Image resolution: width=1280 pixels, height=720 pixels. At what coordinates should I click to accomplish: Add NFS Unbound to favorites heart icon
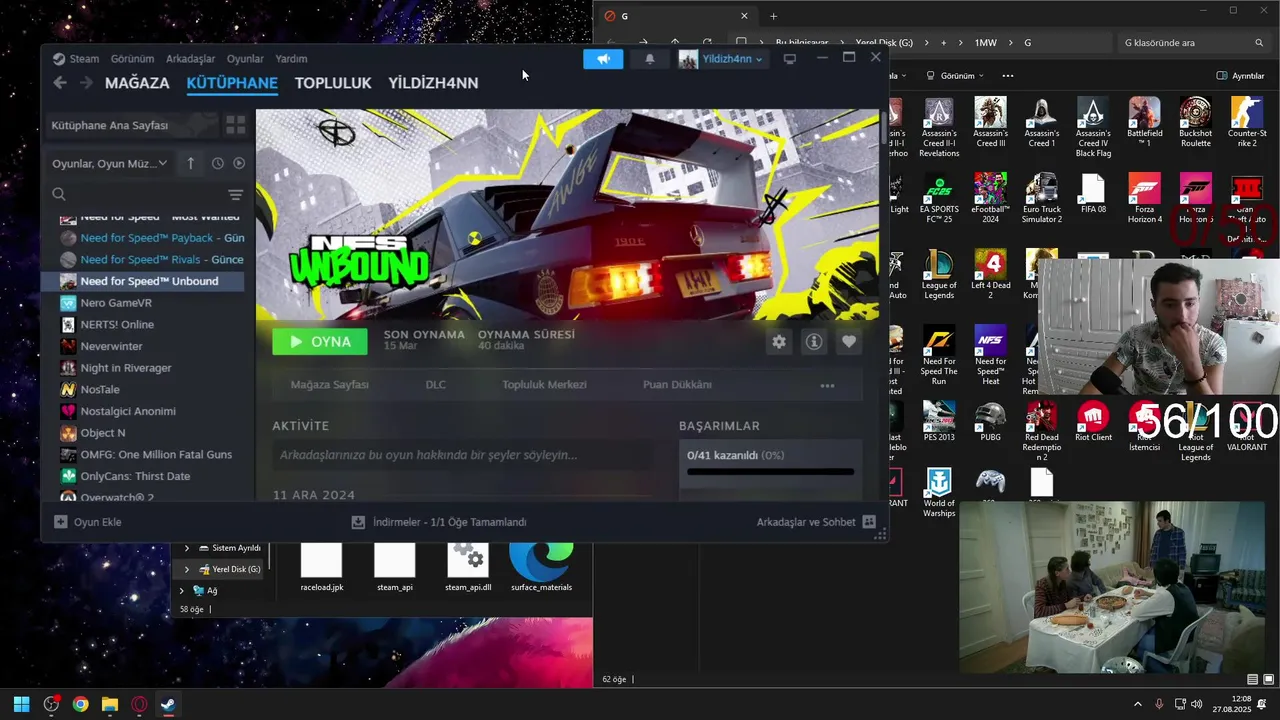click(849, 342)
